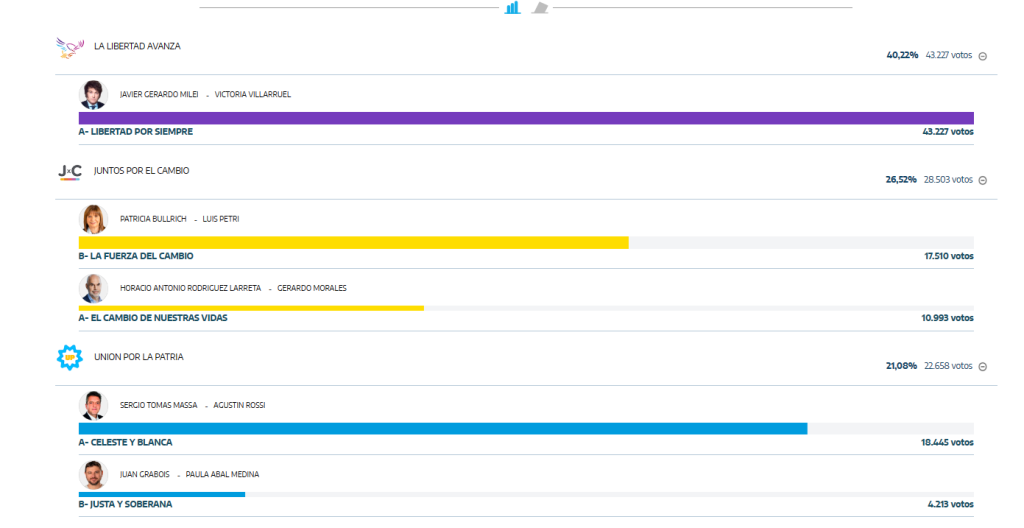
Task: Switch to the ballot view icon
Action: [x=539, y=8]
